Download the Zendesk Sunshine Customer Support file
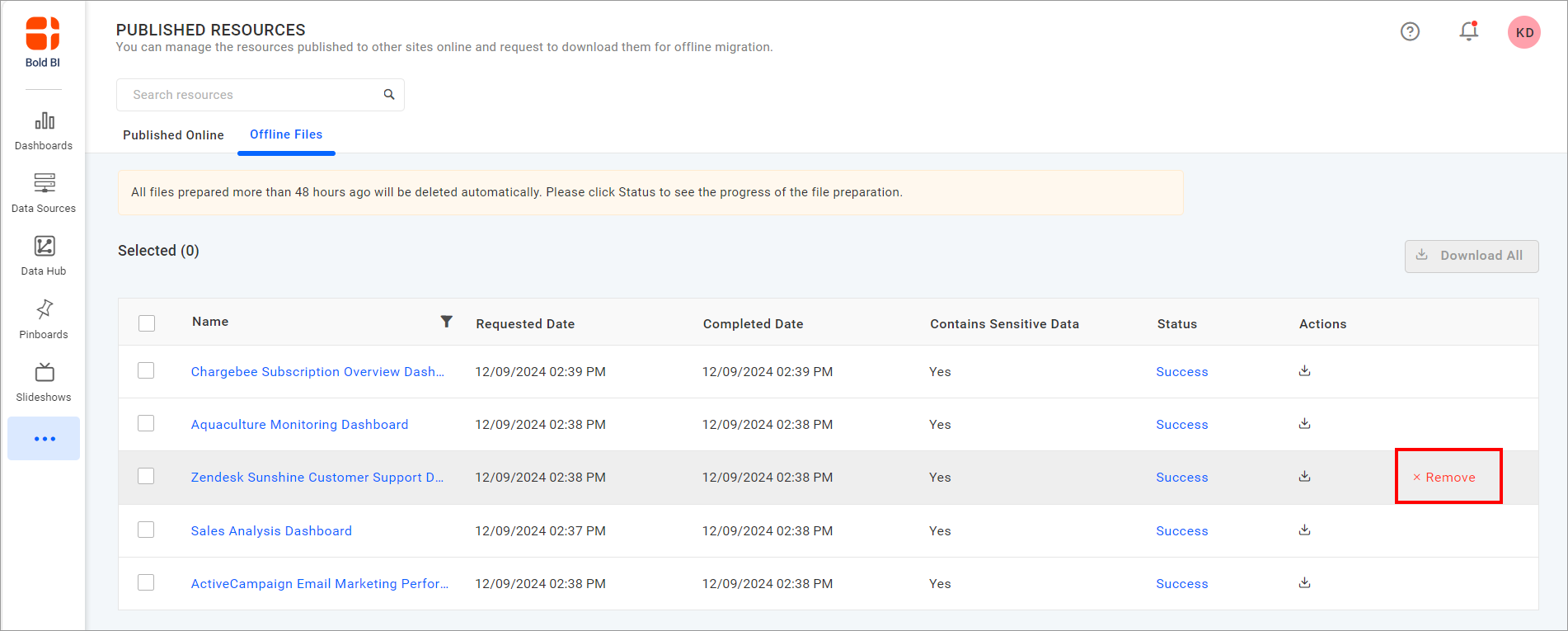 click(x=1304, y=477)
